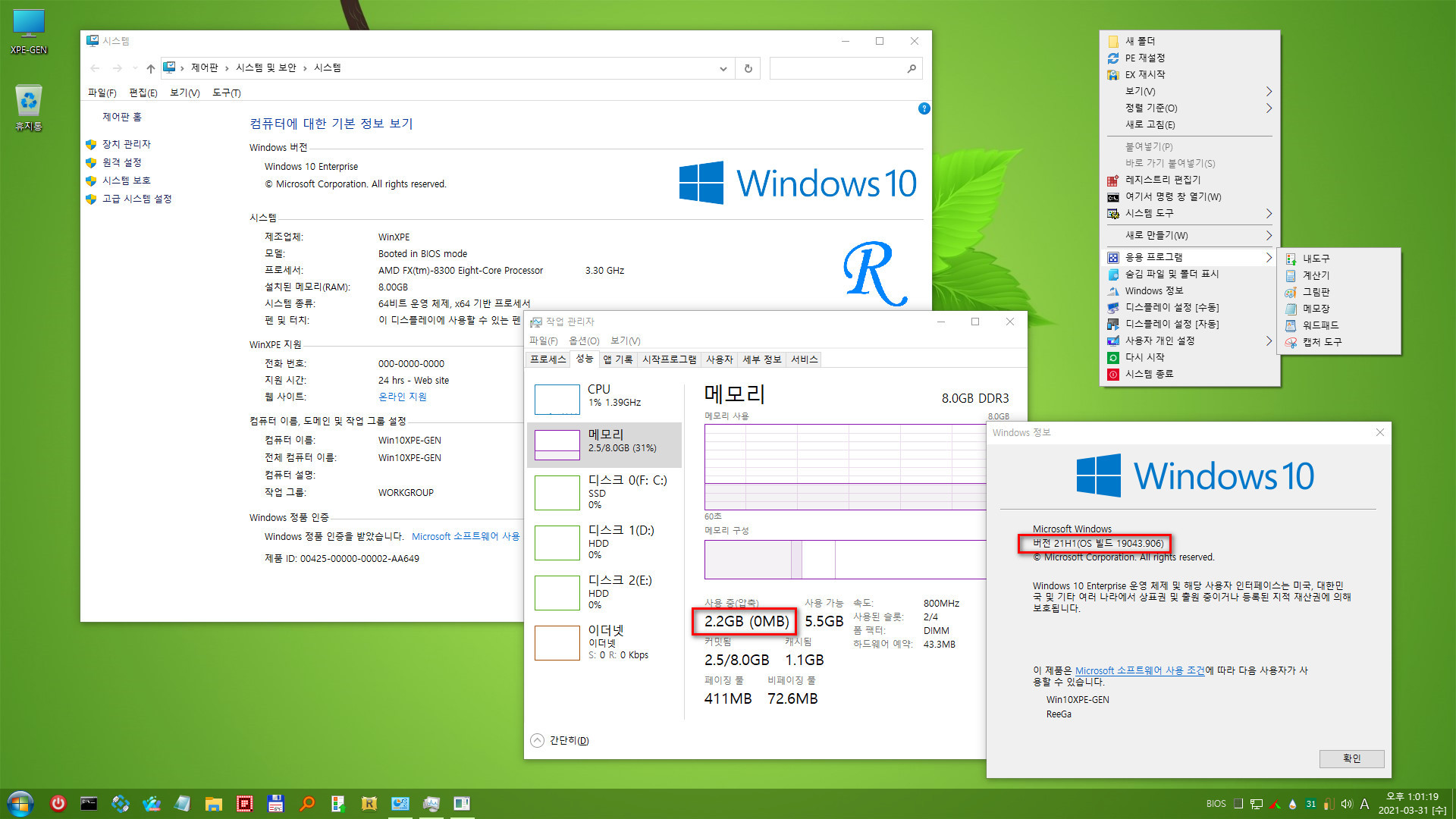Toggle 숨김 파일 및 폴더 표시

pyautogui.click(x=1189, y=274)
